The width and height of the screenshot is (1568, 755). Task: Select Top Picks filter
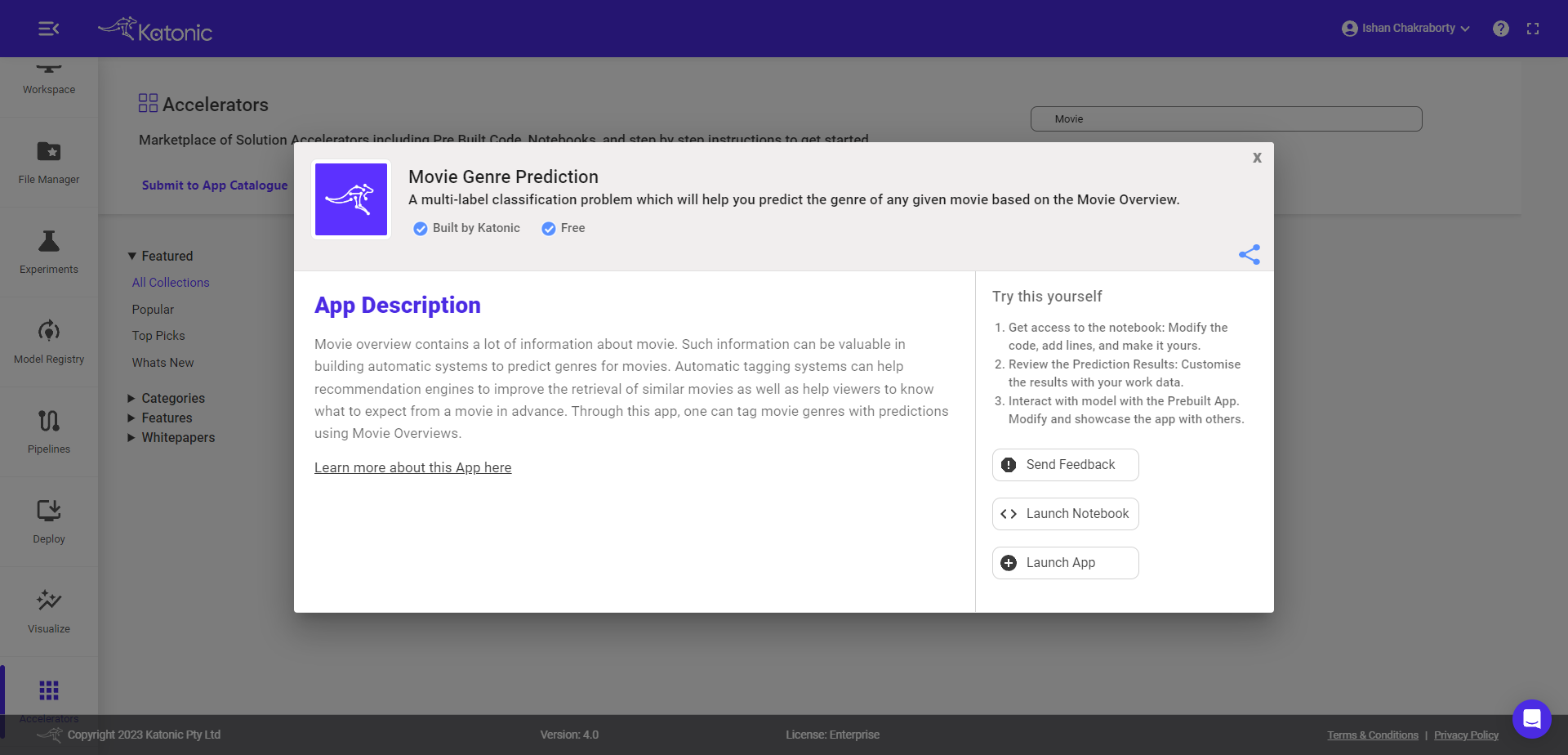pos(158,336)
